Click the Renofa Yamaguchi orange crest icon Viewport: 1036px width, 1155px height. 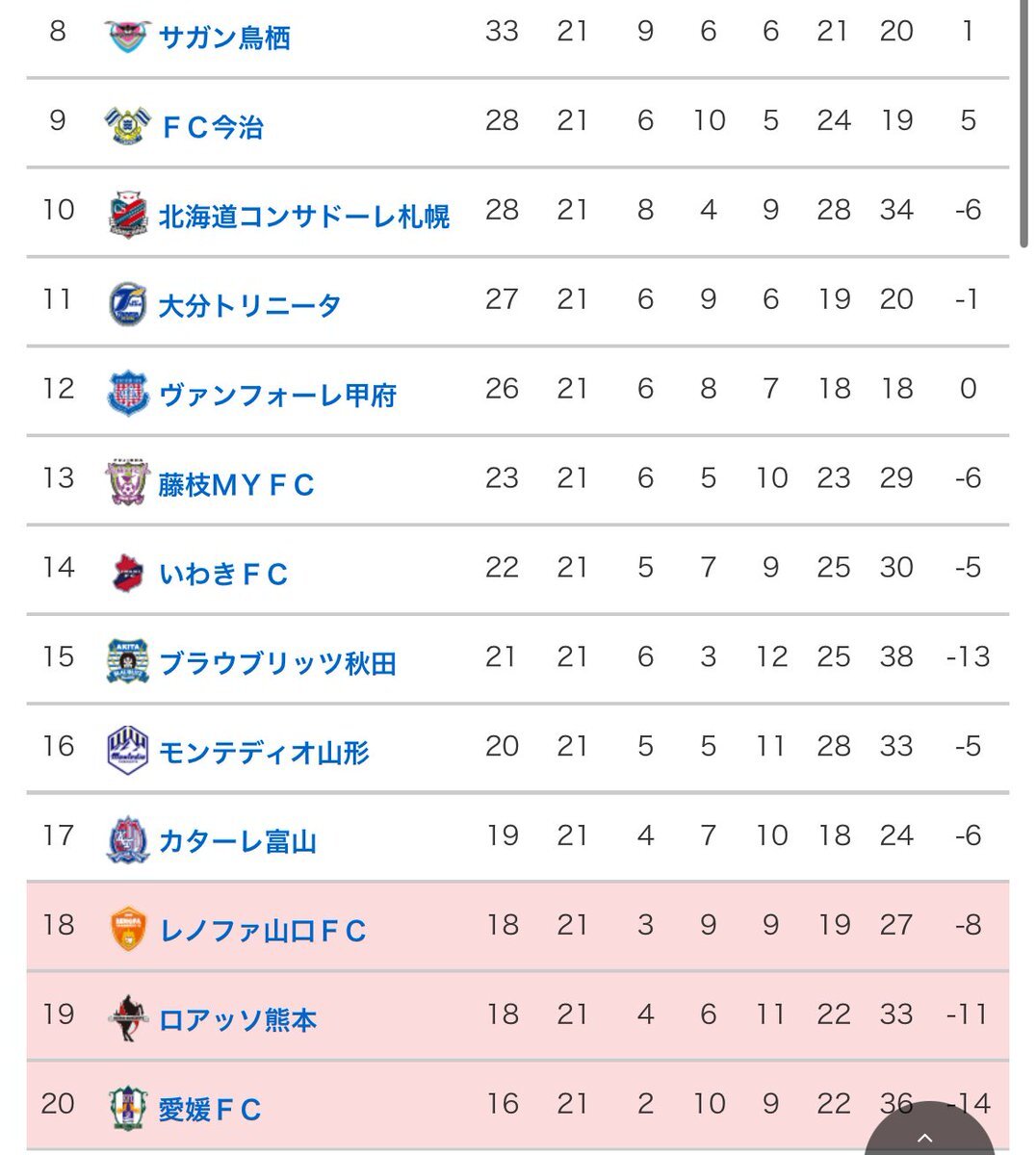(128, 930)
